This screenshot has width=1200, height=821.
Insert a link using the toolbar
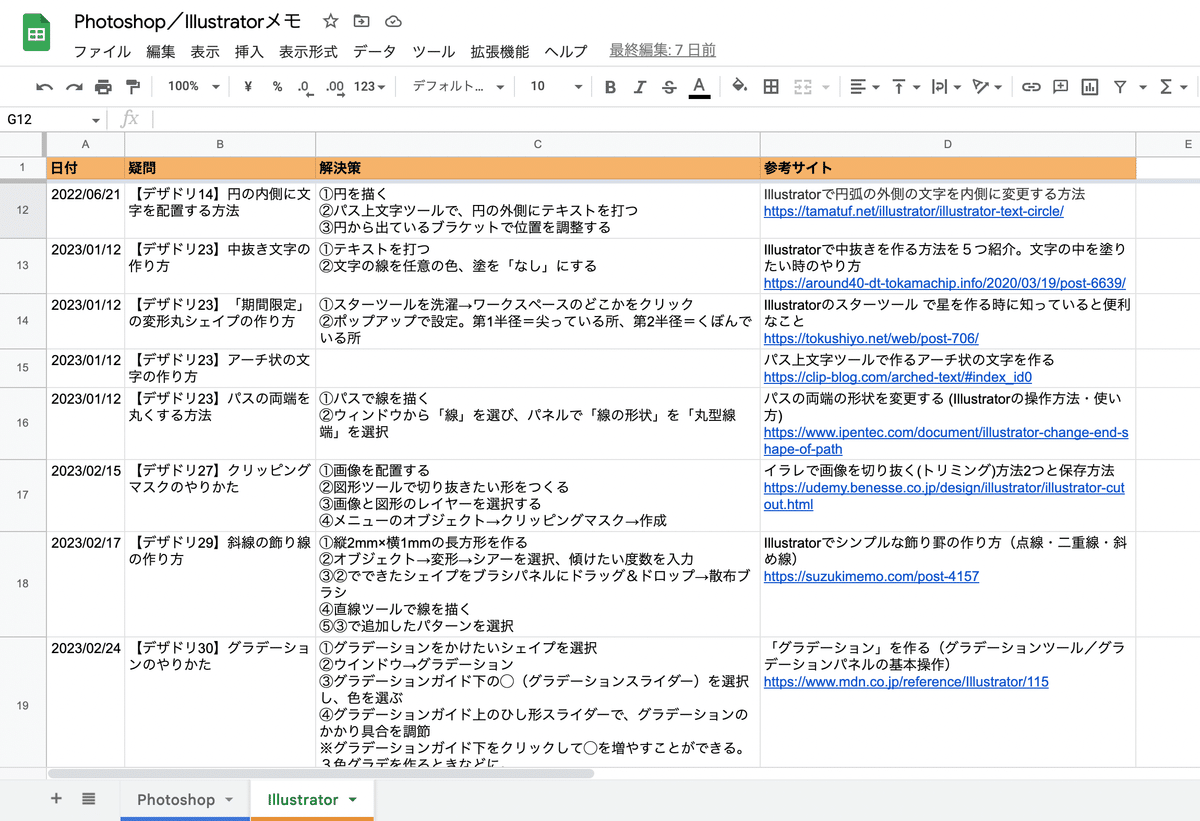(1030, 87)
